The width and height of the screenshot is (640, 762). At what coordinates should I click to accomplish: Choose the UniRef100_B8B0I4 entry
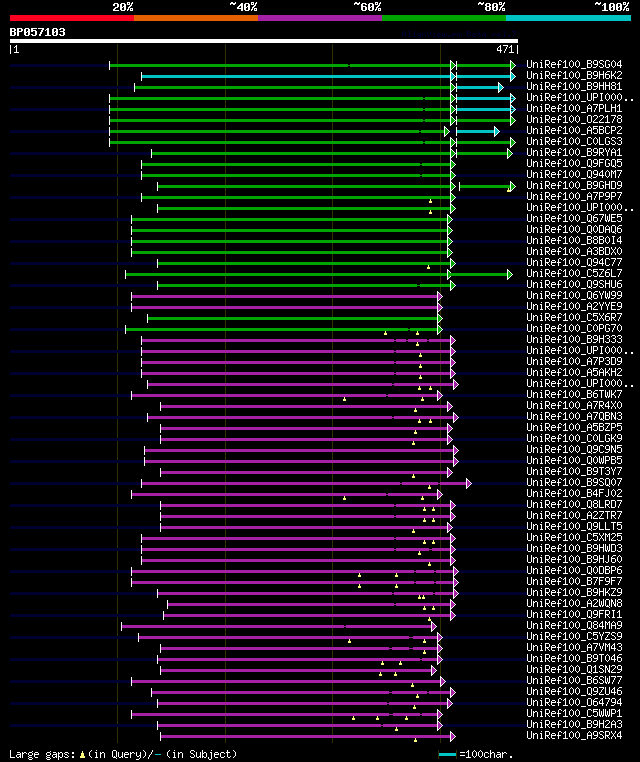[x=574, y=240]
